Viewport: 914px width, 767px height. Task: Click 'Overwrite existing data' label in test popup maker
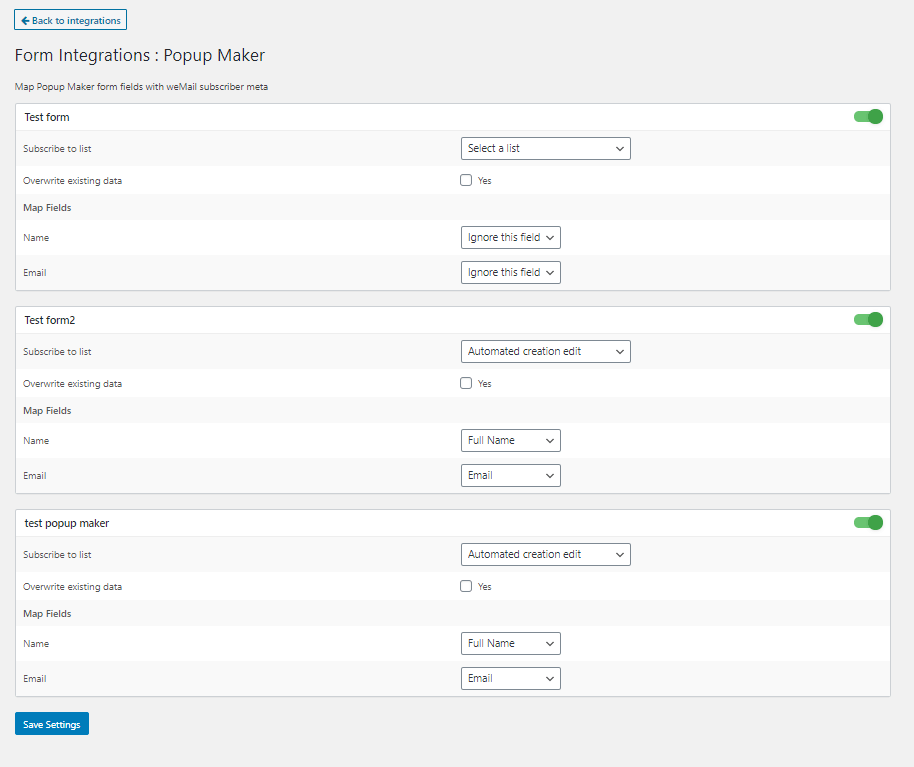(x=72, y=587)
